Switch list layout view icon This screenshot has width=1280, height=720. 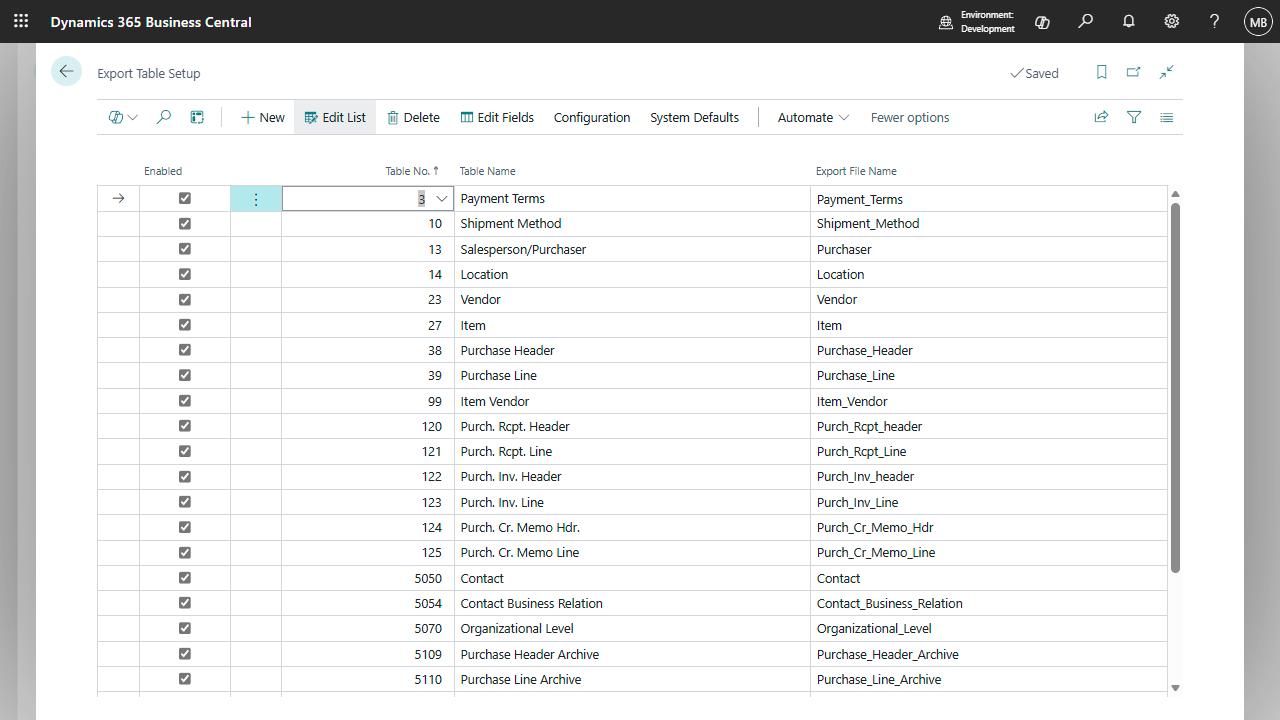(x=1166, y=117)
